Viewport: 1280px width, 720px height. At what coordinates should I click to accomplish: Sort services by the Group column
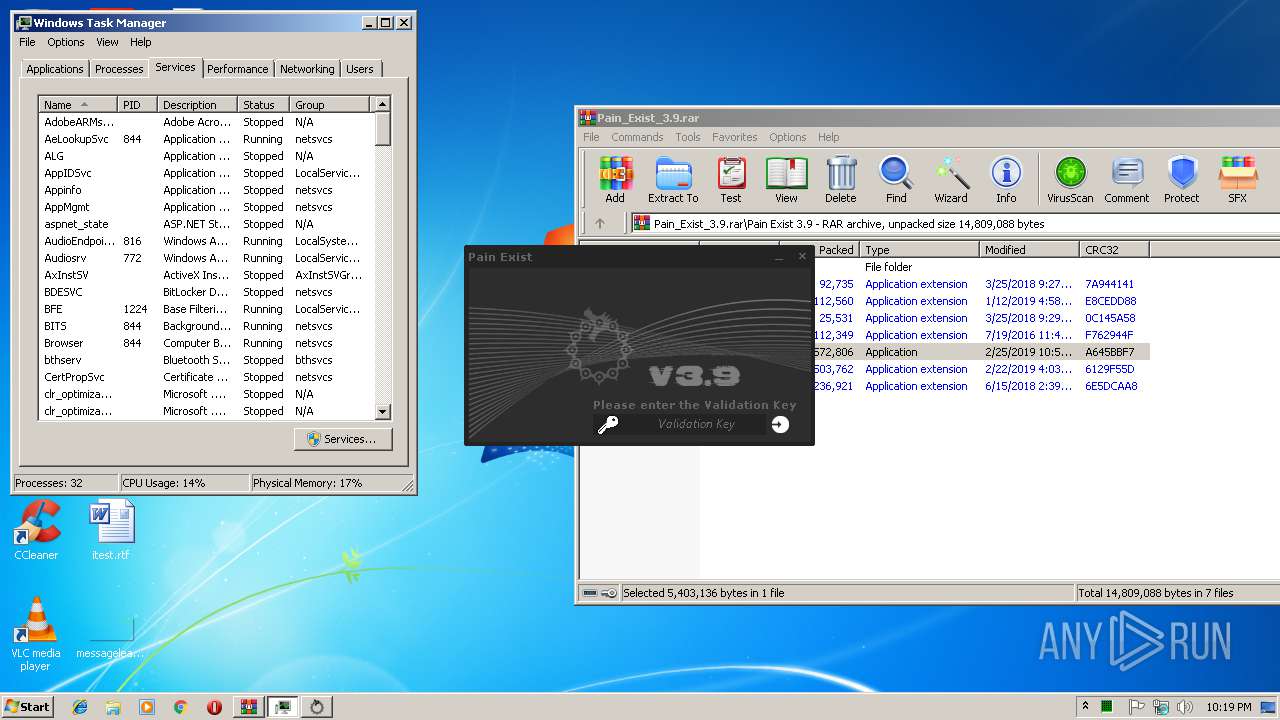pos(330,105)
